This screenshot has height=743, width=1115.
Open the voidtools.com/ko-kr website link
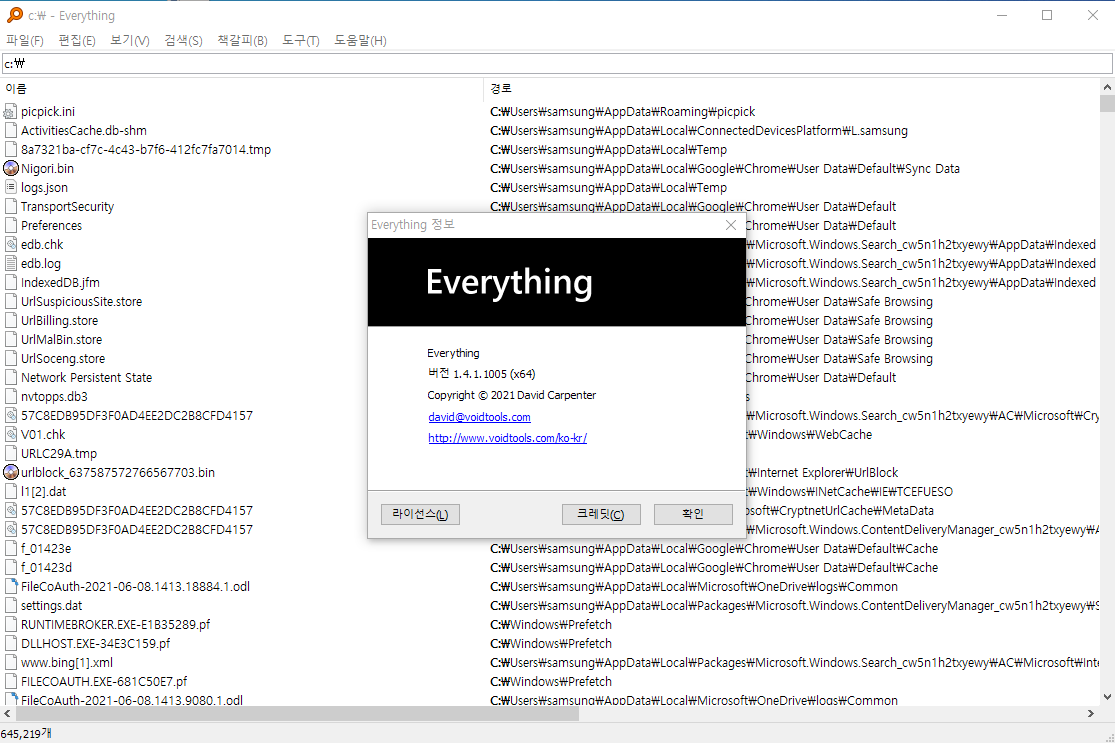508,439
